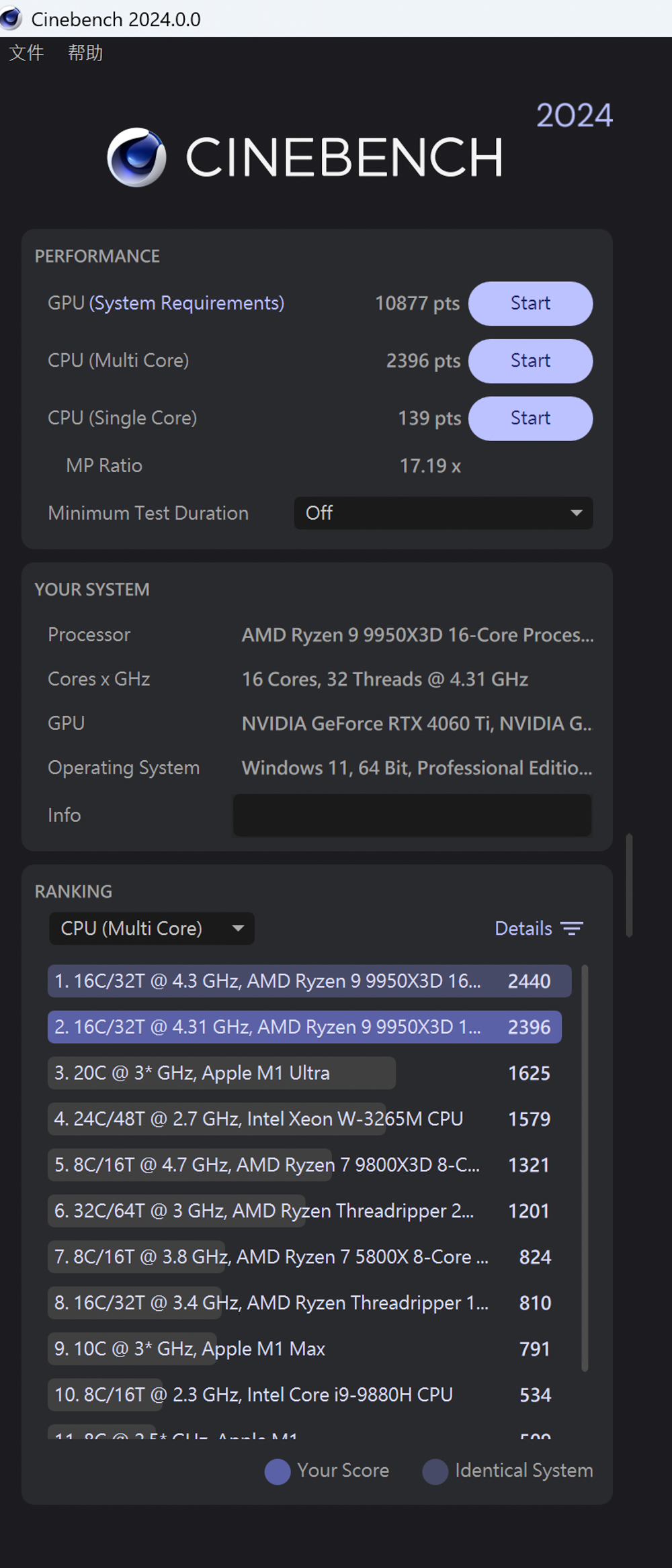Open the 帮助 menu

85,52
